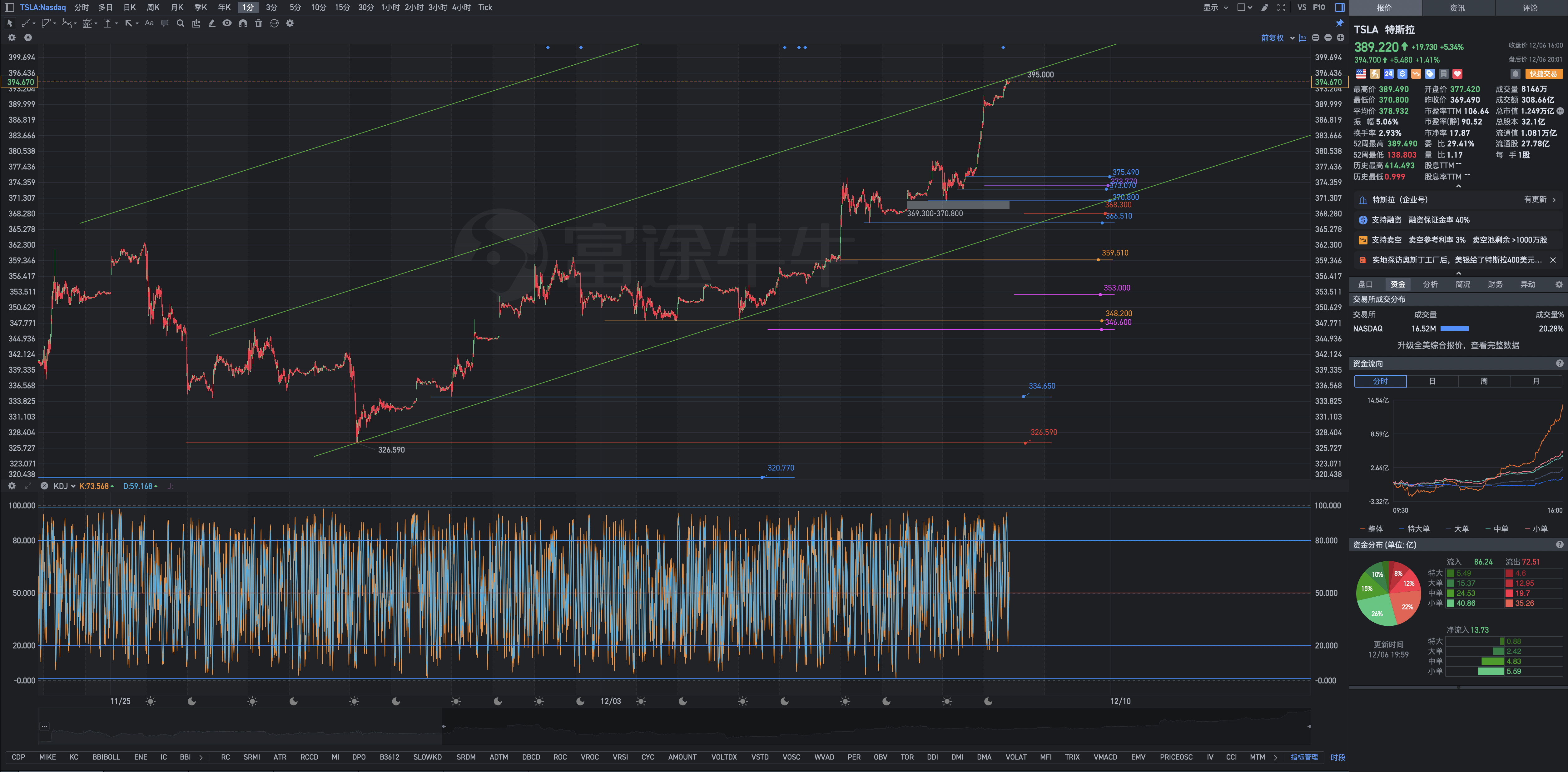Expand the line tool dropdown arrow
1568x772 pixels.
coord(34,23)
